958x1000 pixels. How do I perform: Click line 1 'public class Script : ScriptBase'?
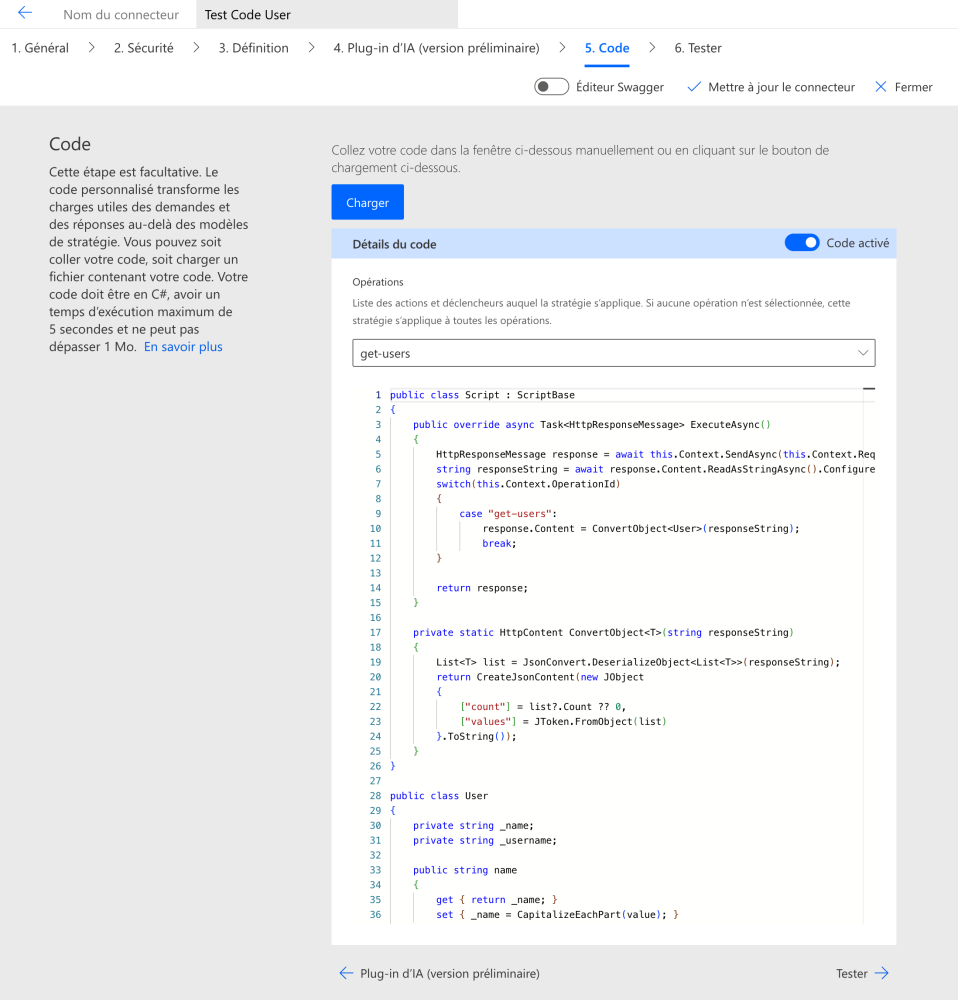(482, 395)
